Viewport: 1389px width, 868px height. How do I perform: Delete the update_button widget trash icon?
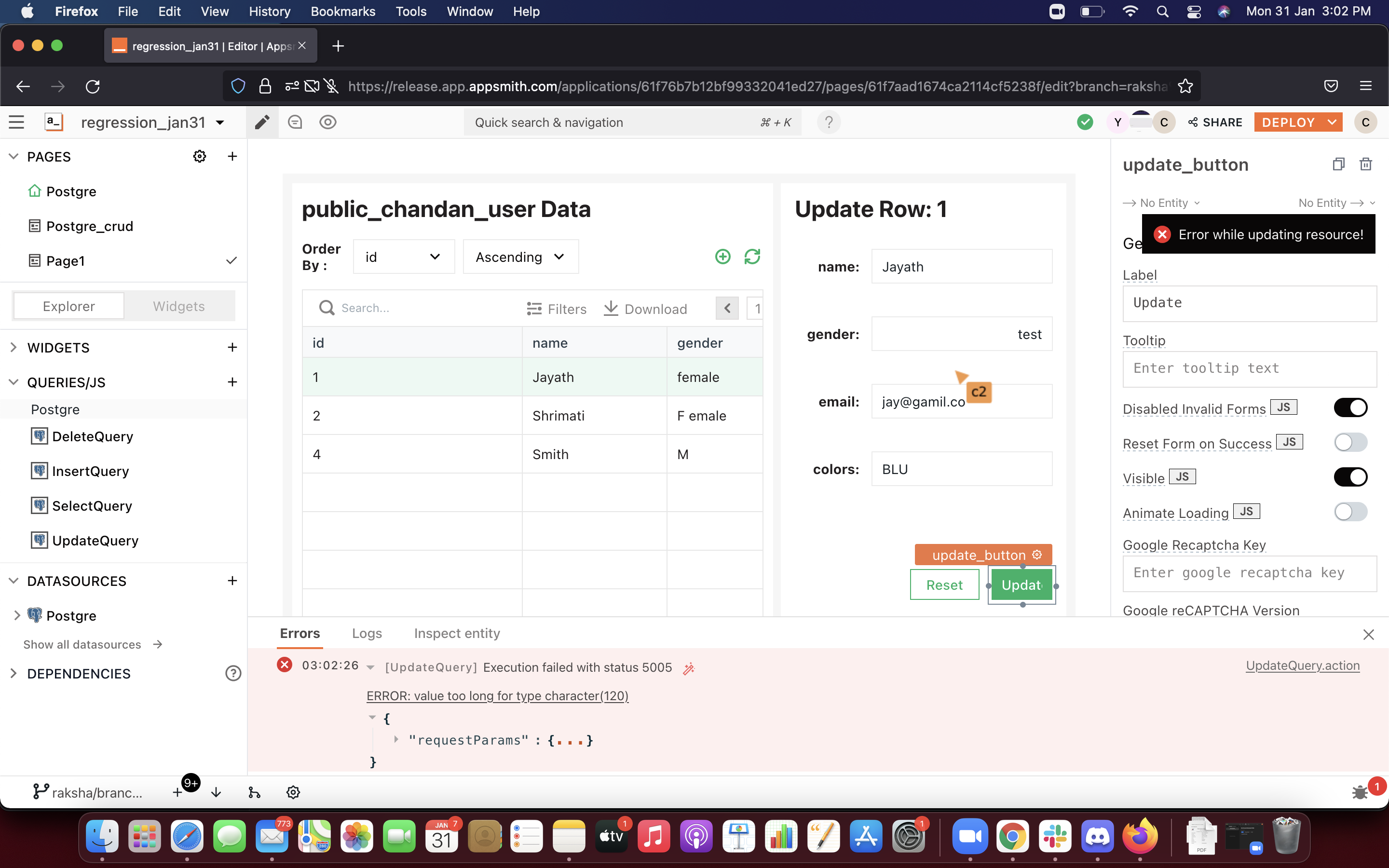(x=1366, y=164)
